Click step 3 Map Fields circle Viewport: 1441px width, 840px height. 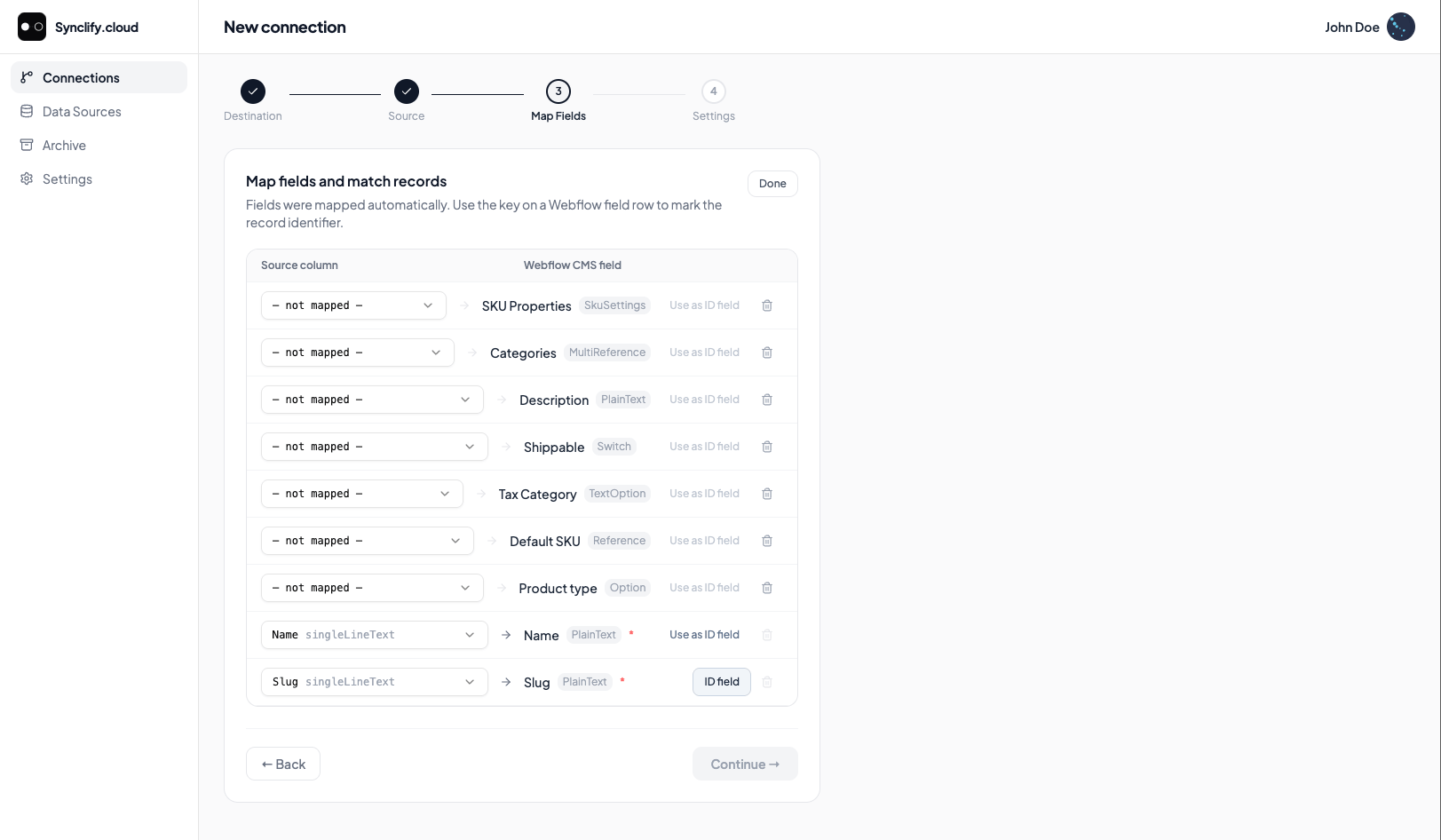[558, 91]
